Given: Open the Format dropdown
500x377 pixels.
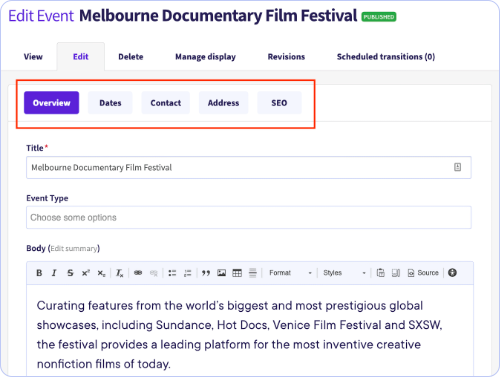Looking at the screenshot, I should click(290, 273).
